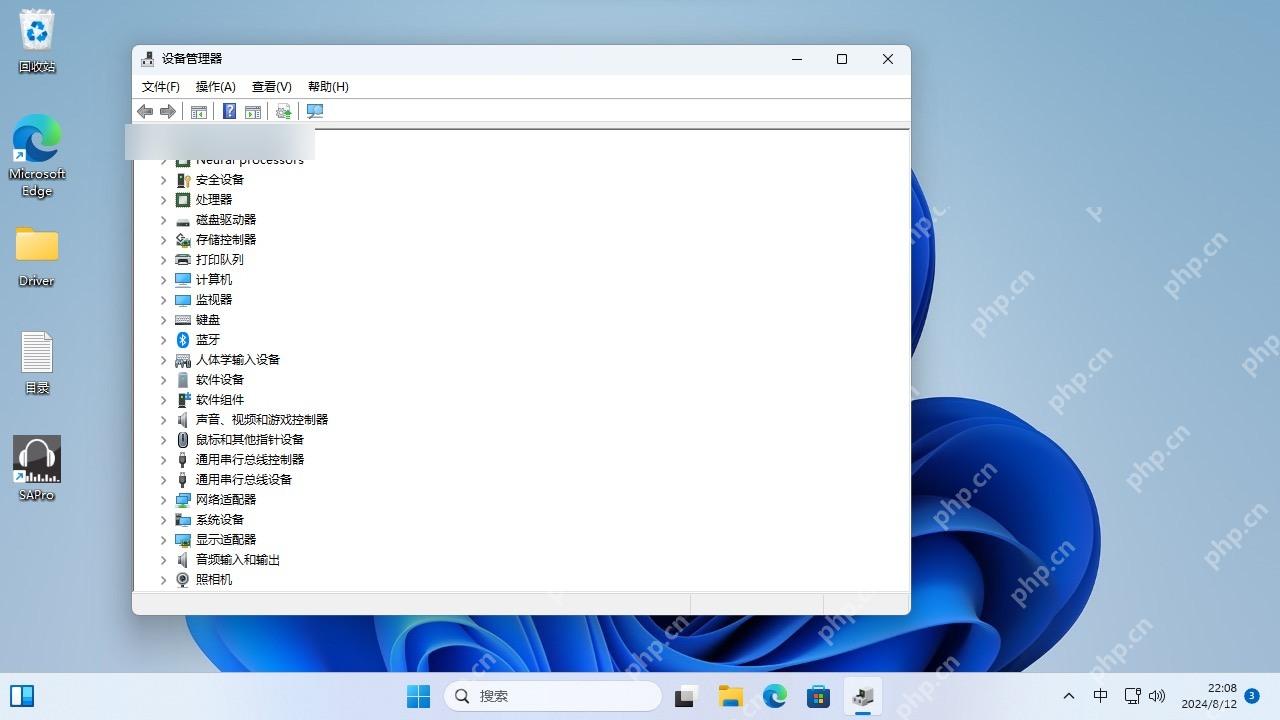The width and height of the screenshot is (1280, 720).
Task: Select the SAPro desktop shortcut
Action: [37, 468]
